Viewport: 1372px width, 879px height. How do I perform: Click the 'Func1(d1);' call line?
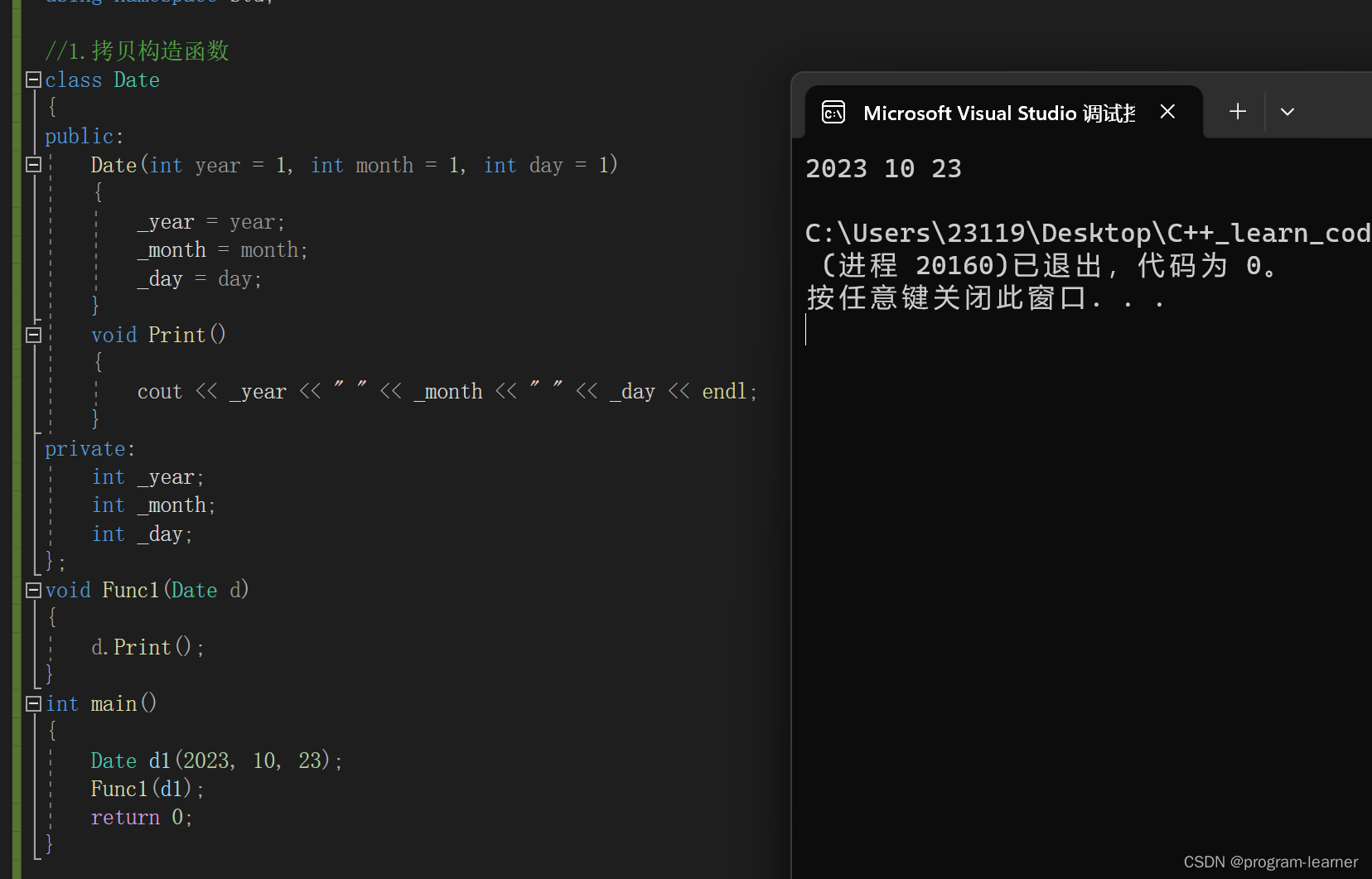click(x=147, y=789)
